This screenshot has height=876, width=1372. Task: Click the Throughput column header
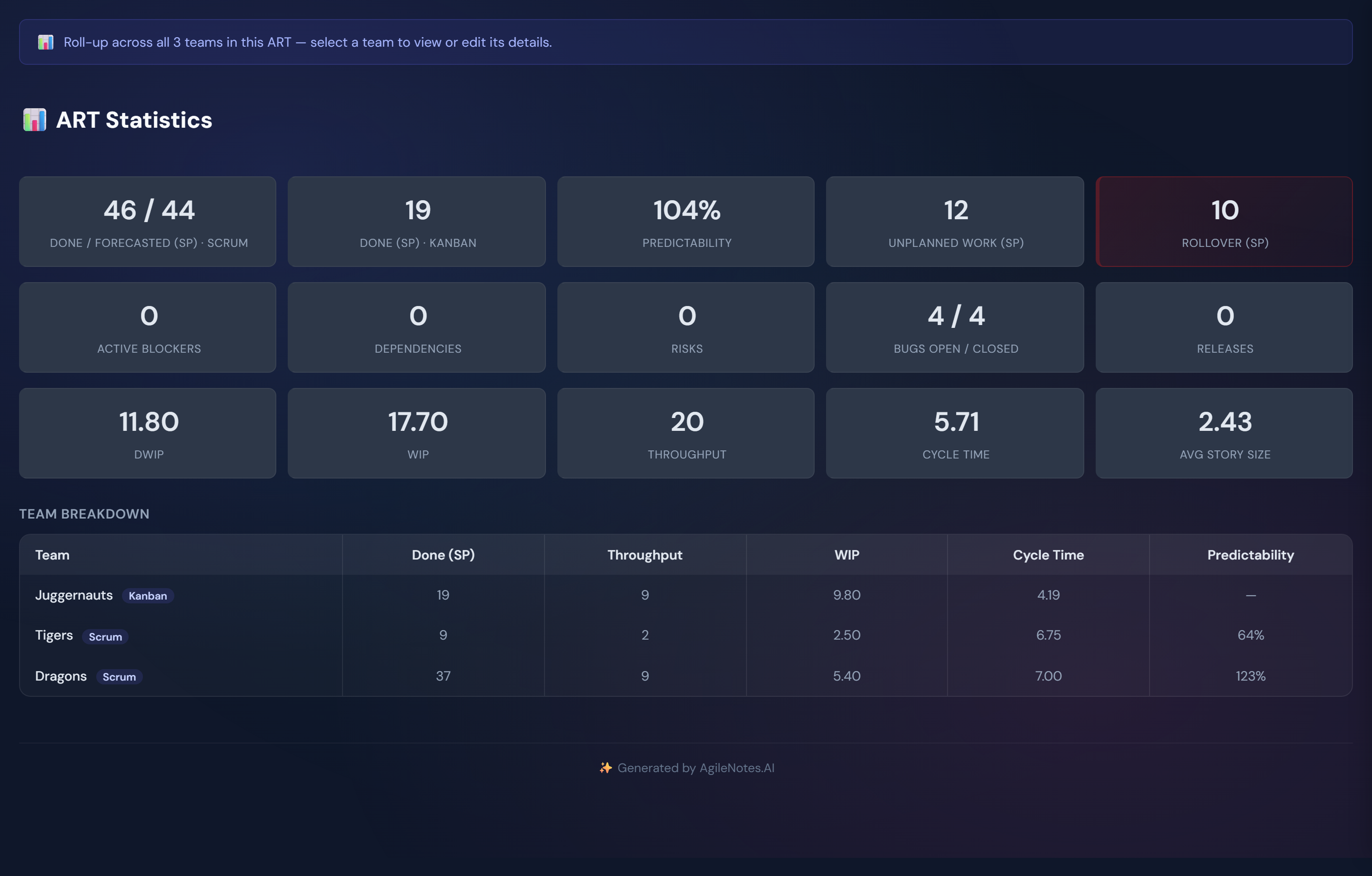click(645, 555)
